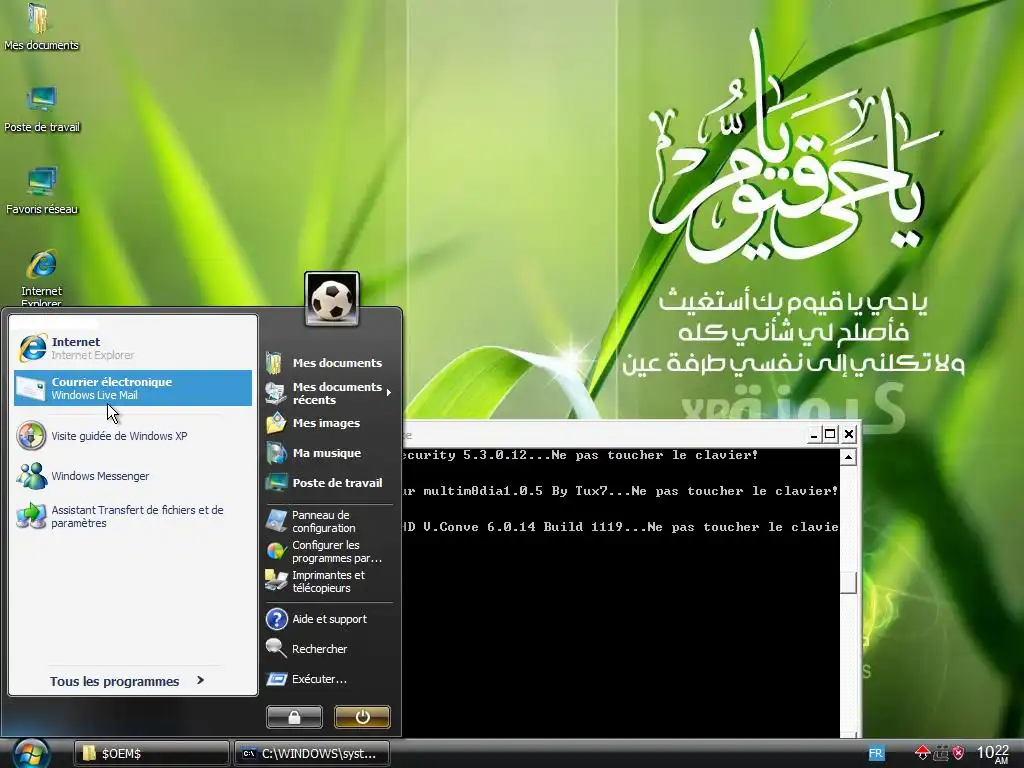
Task: Open Rechercher from Start menu
Action: 328,648
